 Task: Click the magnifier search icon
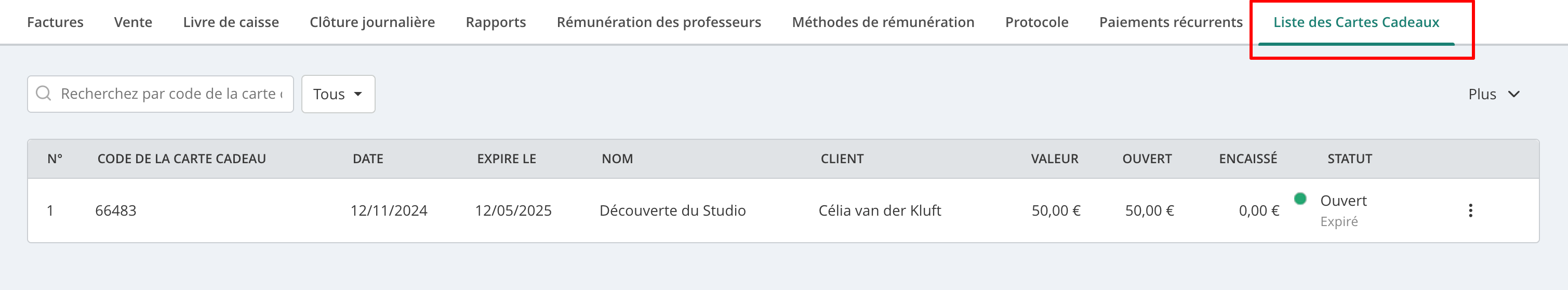pyautogui.click(x=44, y=93)
